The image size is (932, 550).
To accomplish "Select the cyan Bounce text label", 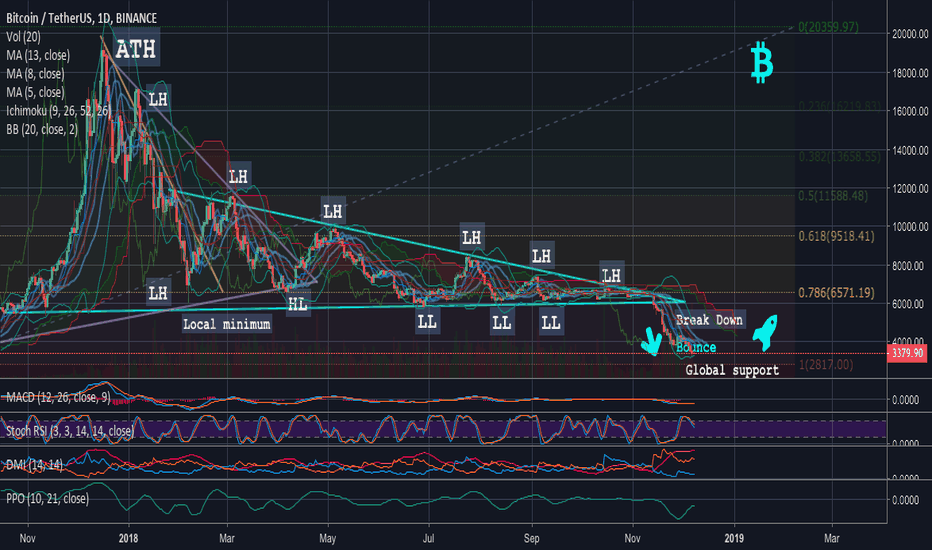I will 696,347.
